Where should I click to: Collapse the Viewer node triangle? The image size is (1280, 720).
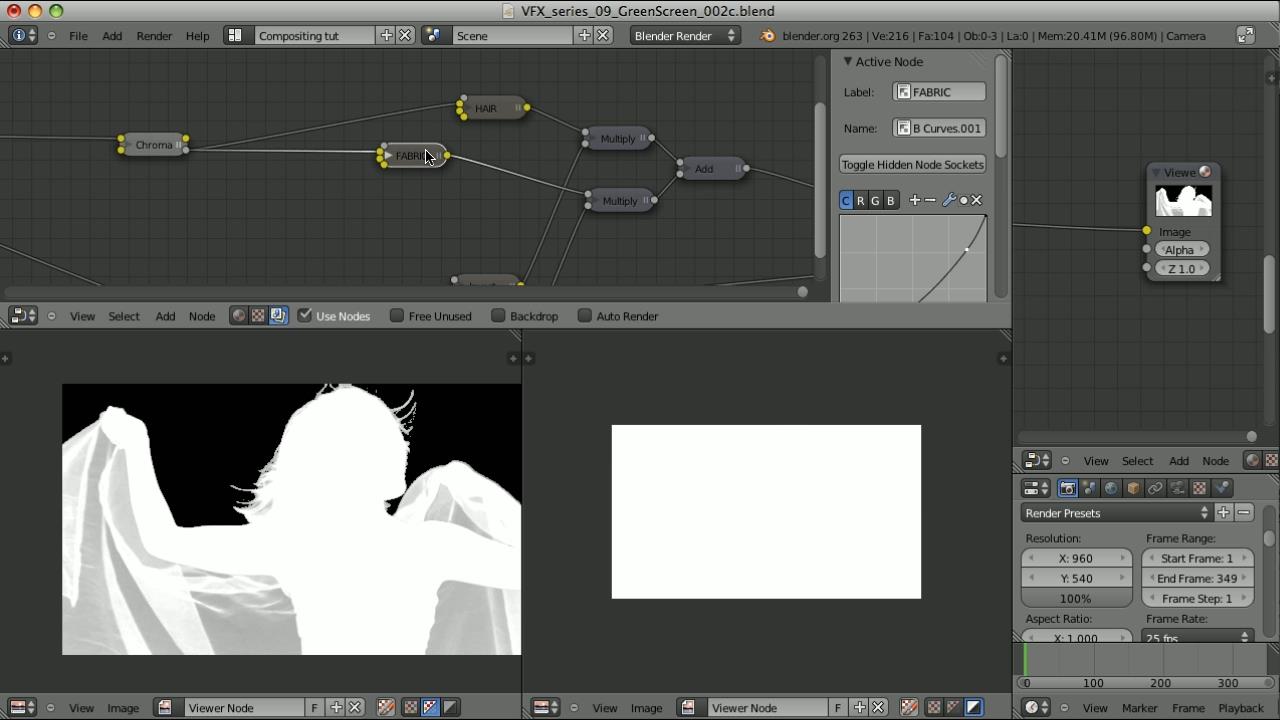click(1156, 172)
